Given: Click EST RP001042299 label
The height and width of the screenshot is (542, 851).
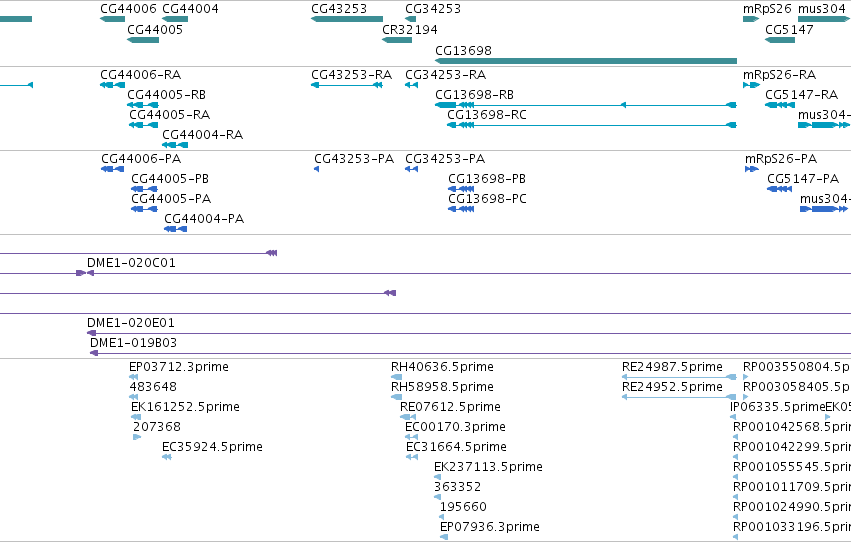Looking at the screenshot, I should click(x=792, y=447).
